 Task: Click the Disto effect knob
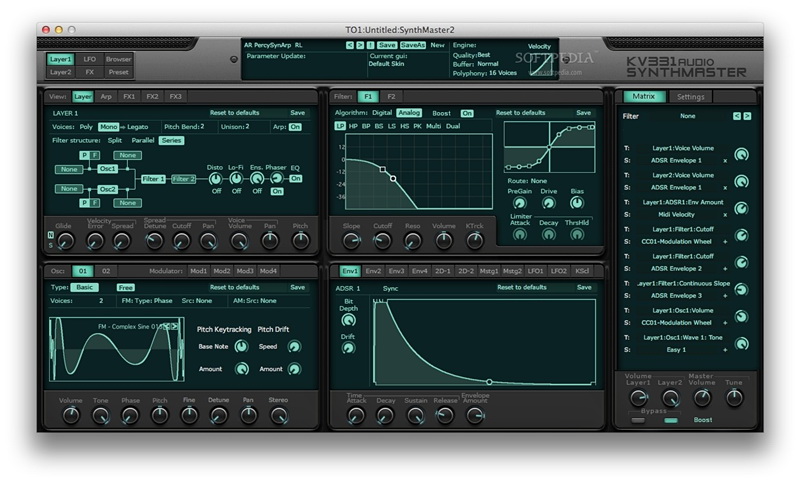coord(216,179)
